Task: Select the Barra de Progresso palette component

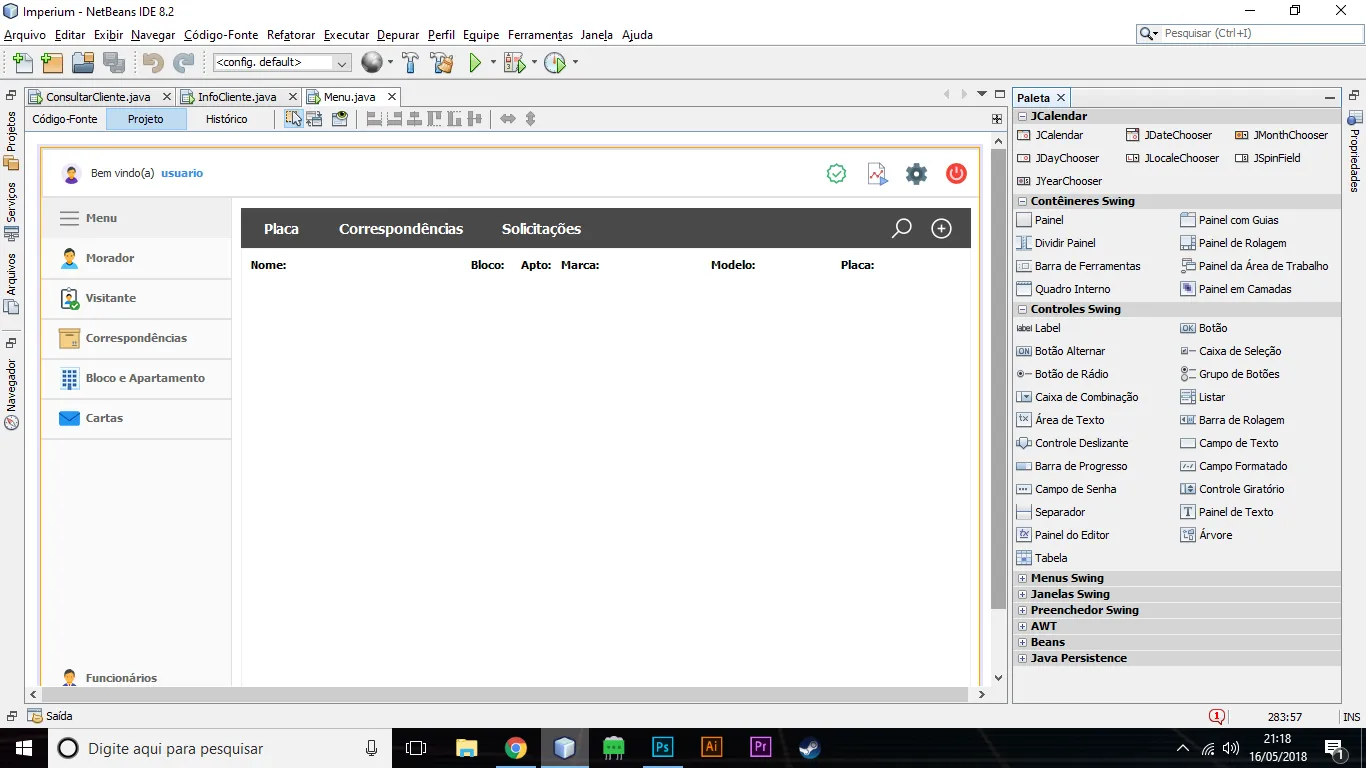Action: click(x=1072, y=466)
